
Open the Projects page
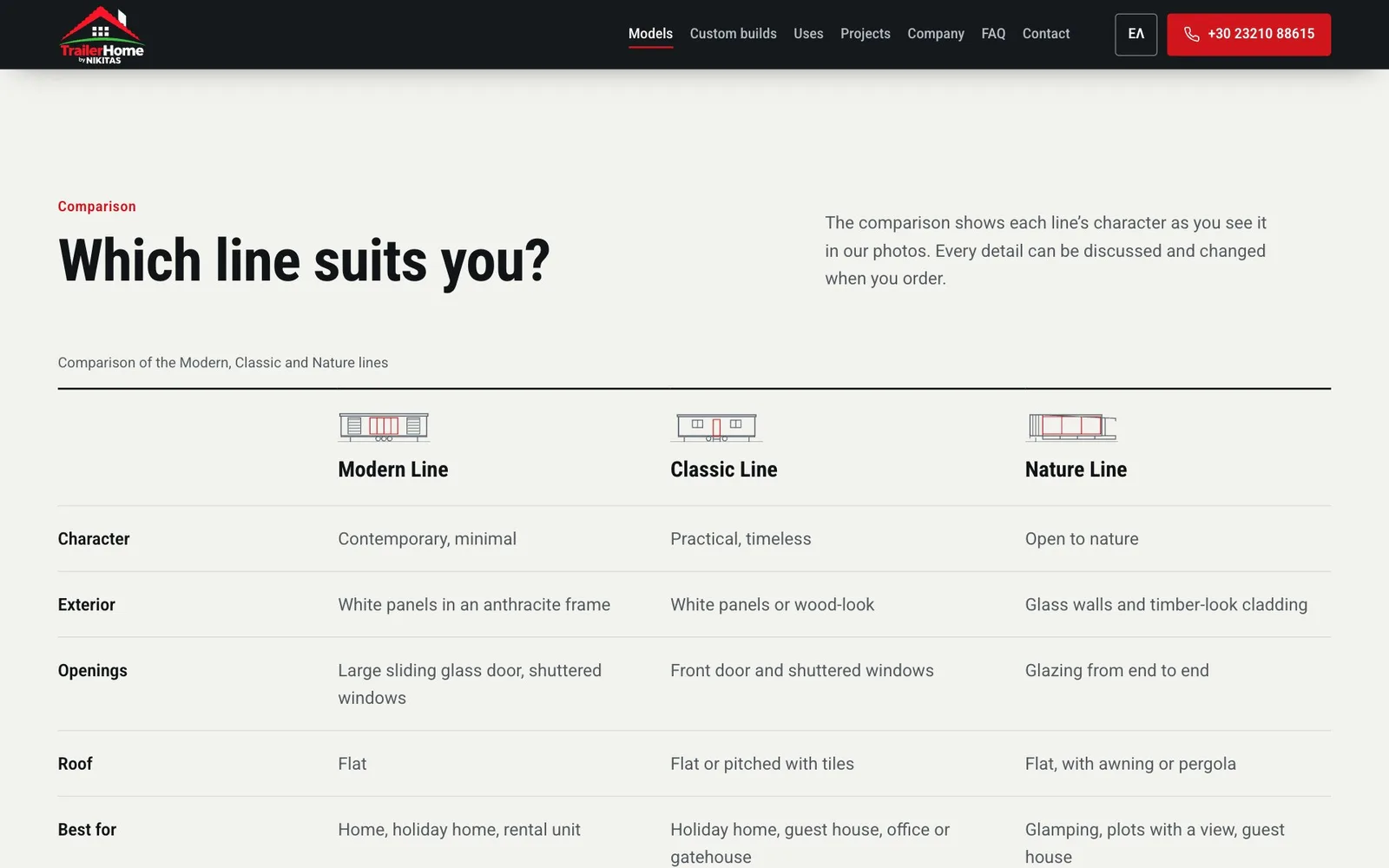pyautogui.click(x=865, y=34)
